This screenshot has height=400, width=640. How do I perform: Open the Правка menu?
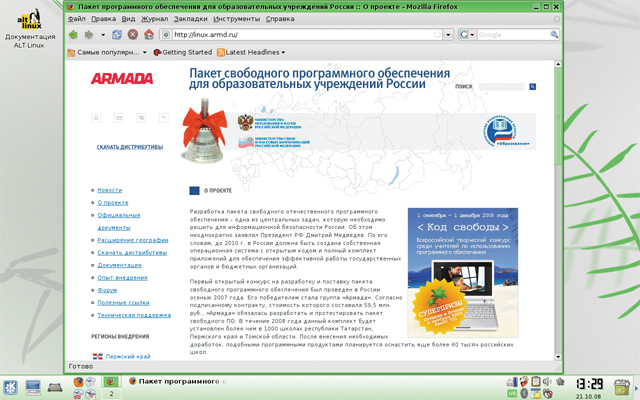tap(103, 19)
